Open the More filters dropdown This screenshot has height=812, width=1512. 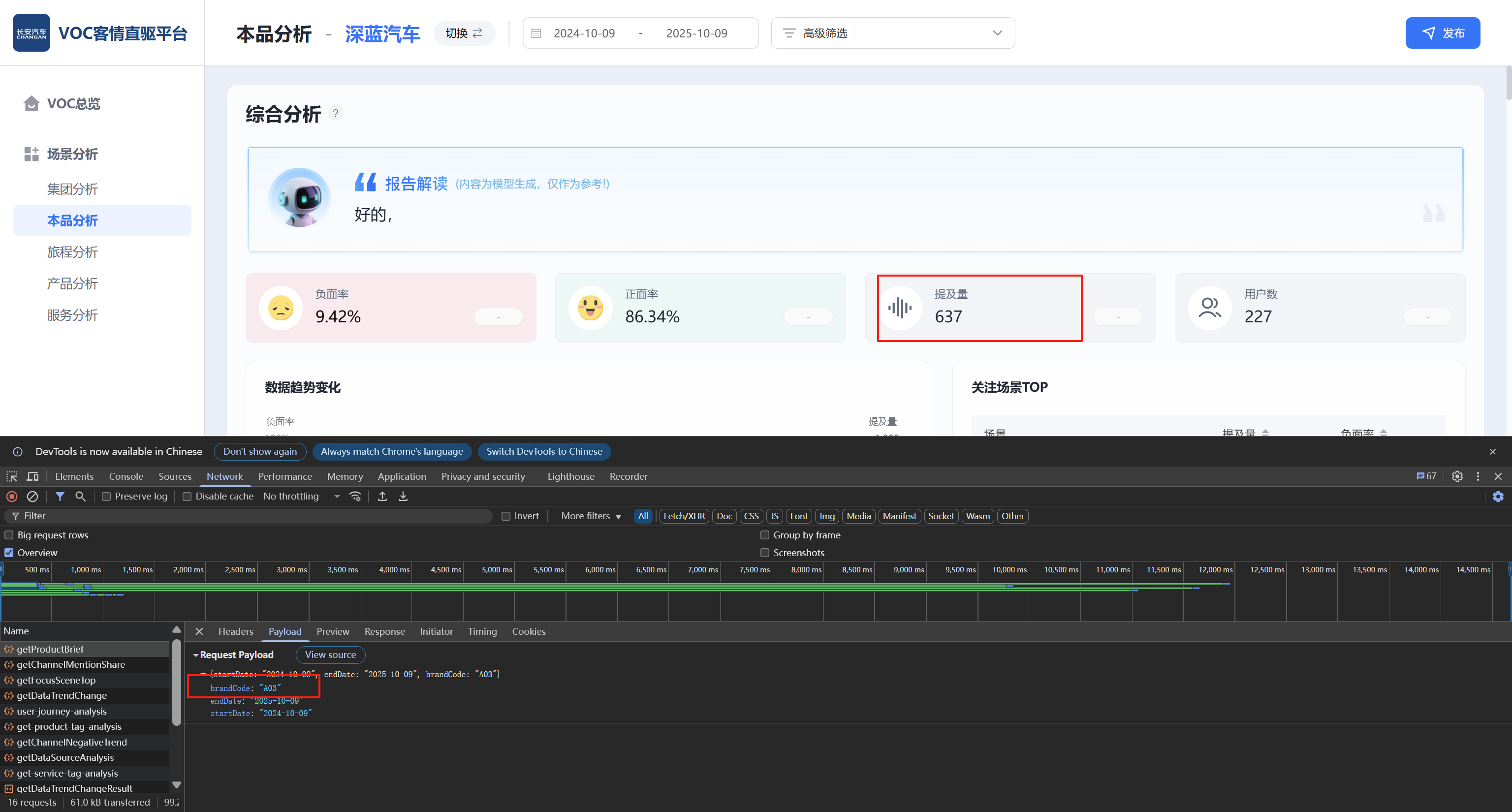coord(591,516)
